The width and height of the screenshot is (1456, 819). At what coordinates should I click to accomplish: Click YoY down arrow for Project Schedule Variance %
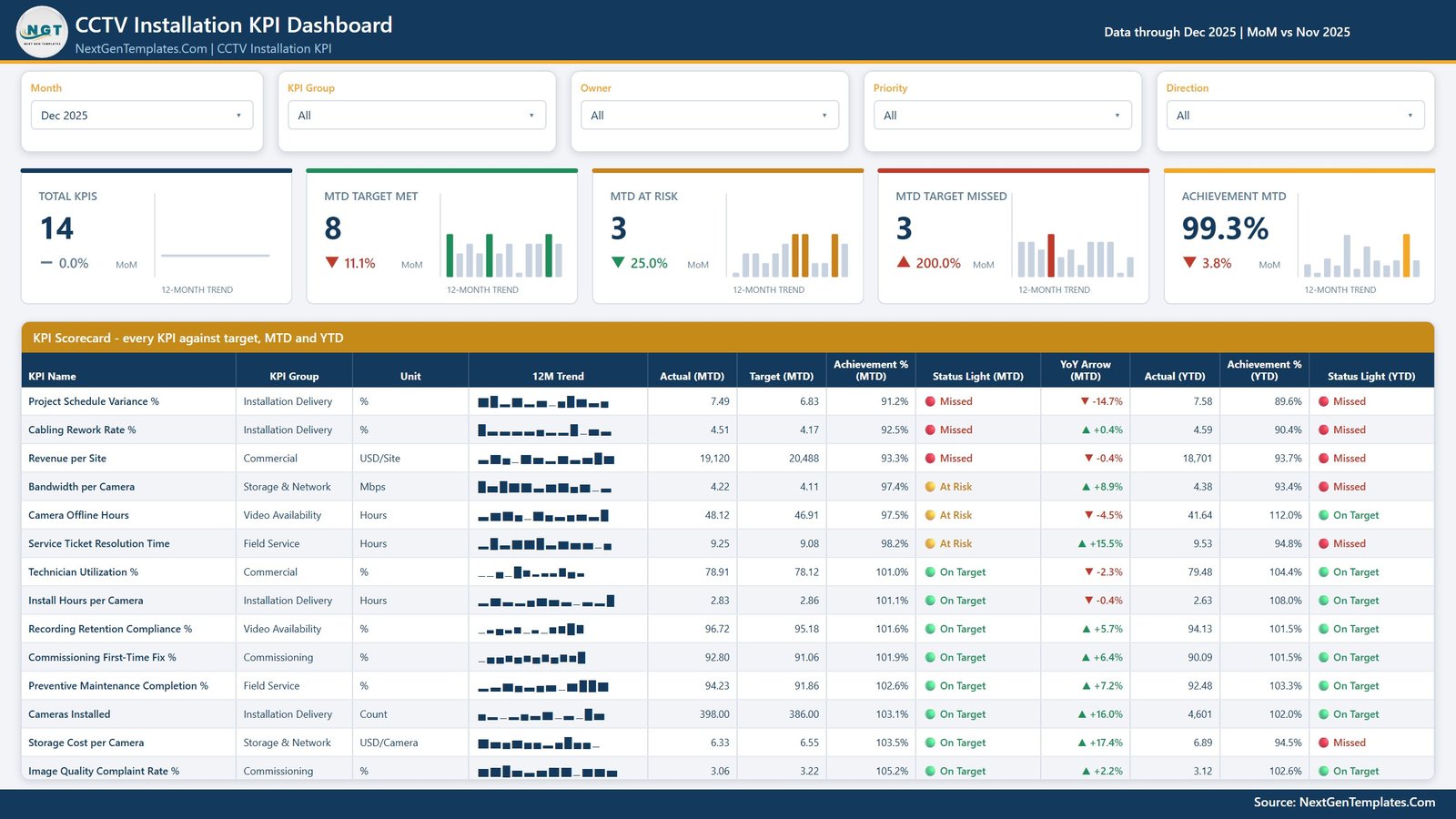coord(1085,401)
